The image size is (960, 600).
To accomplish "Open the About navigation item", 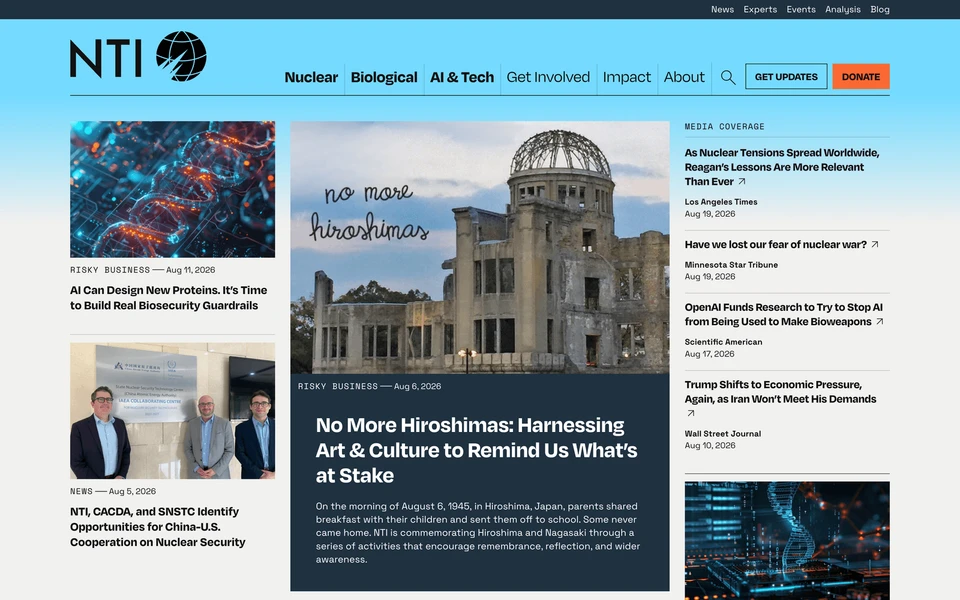I will [684, 77].
